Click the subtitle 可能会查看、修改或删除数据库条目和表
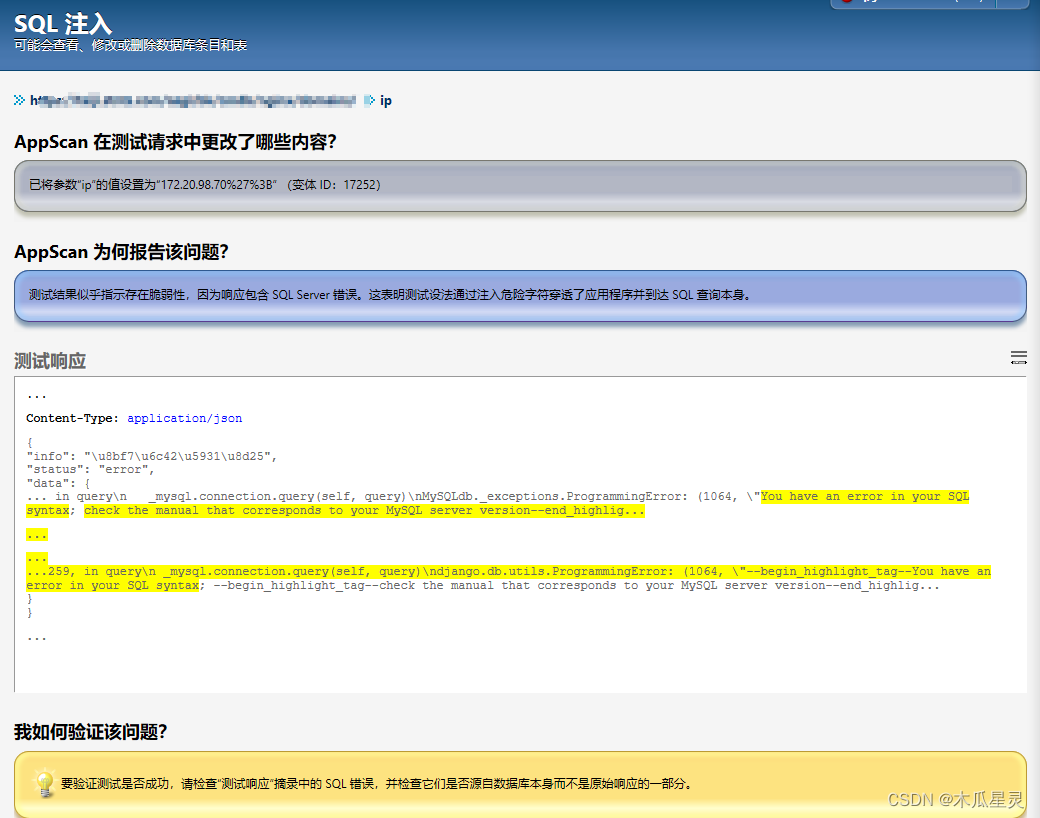The height and width of the screenshot is (818, 1040). pyautogui.click(x=131, y=45)
